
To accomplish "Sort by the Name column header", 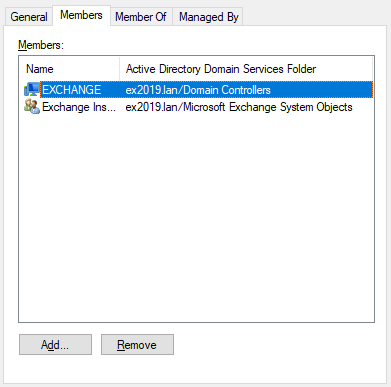I will point(69,69).
